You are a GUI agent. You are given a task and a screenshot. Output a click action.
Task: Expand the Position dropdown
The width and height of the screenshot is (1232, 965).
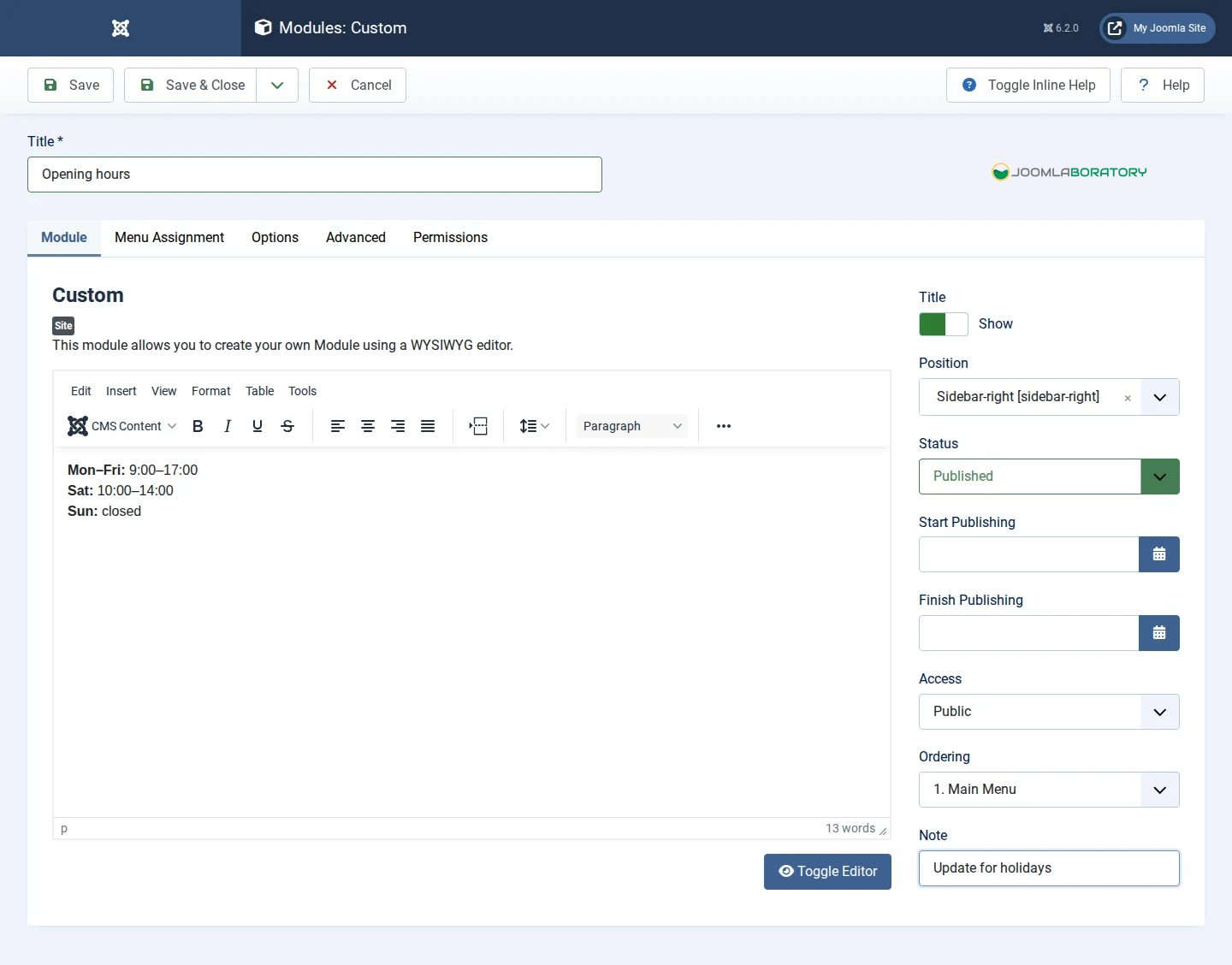[x=1160, y=397]
